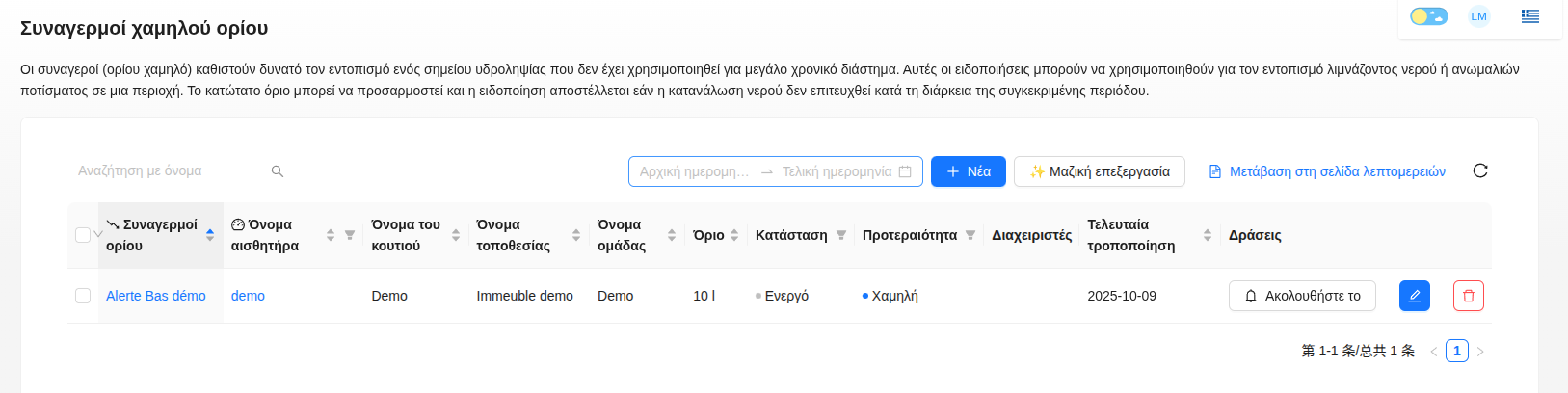Open filter for Όνομα αισθητήρα column

point(350,235)
